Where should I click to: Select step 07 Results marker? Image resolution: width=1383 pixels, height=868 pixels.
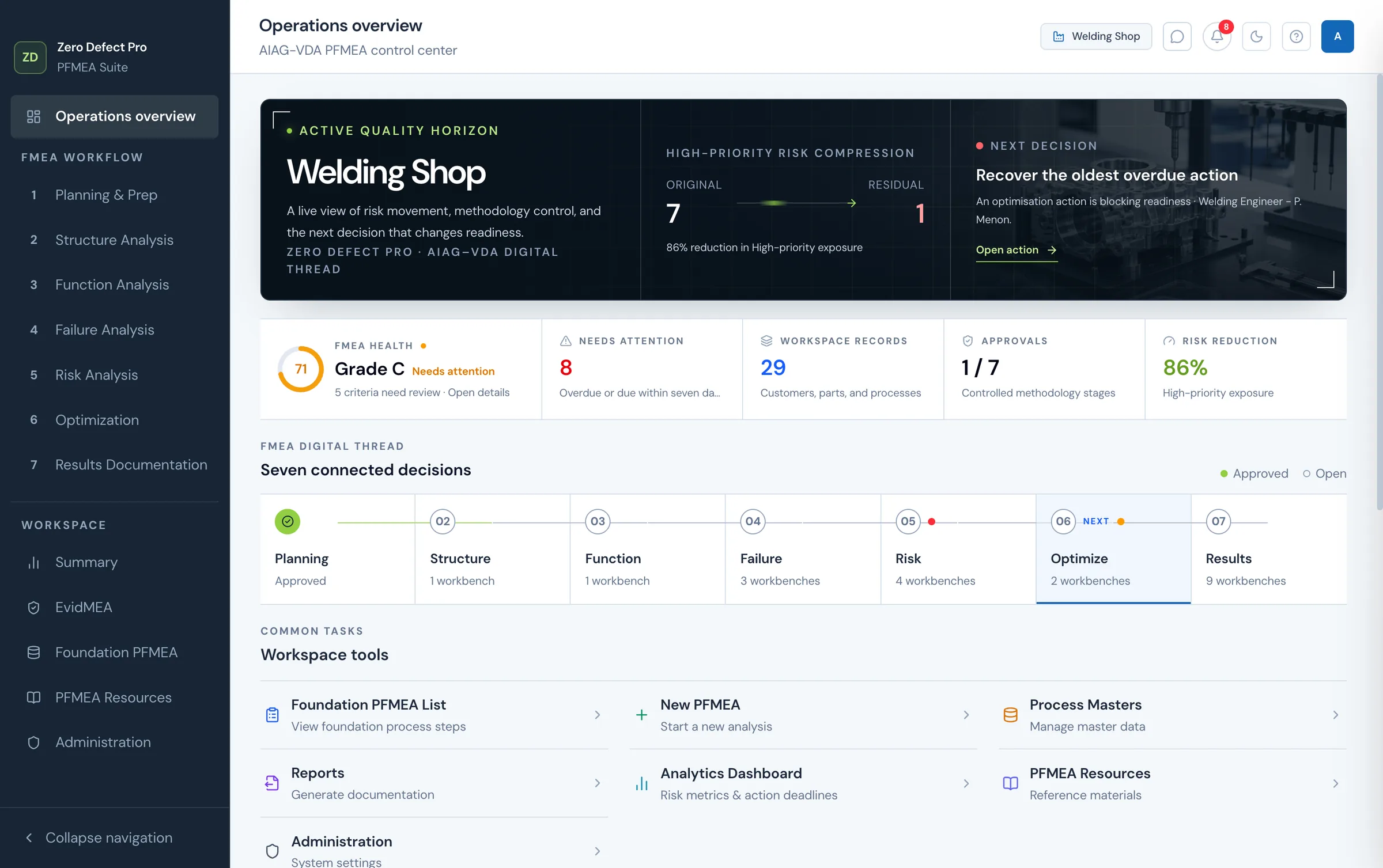pos(1218,521)
